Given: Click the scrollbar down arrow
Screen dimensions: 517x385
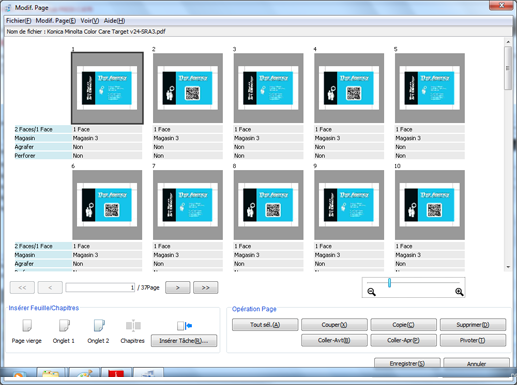Looking at the screenshot, I should tap(508, 267).
